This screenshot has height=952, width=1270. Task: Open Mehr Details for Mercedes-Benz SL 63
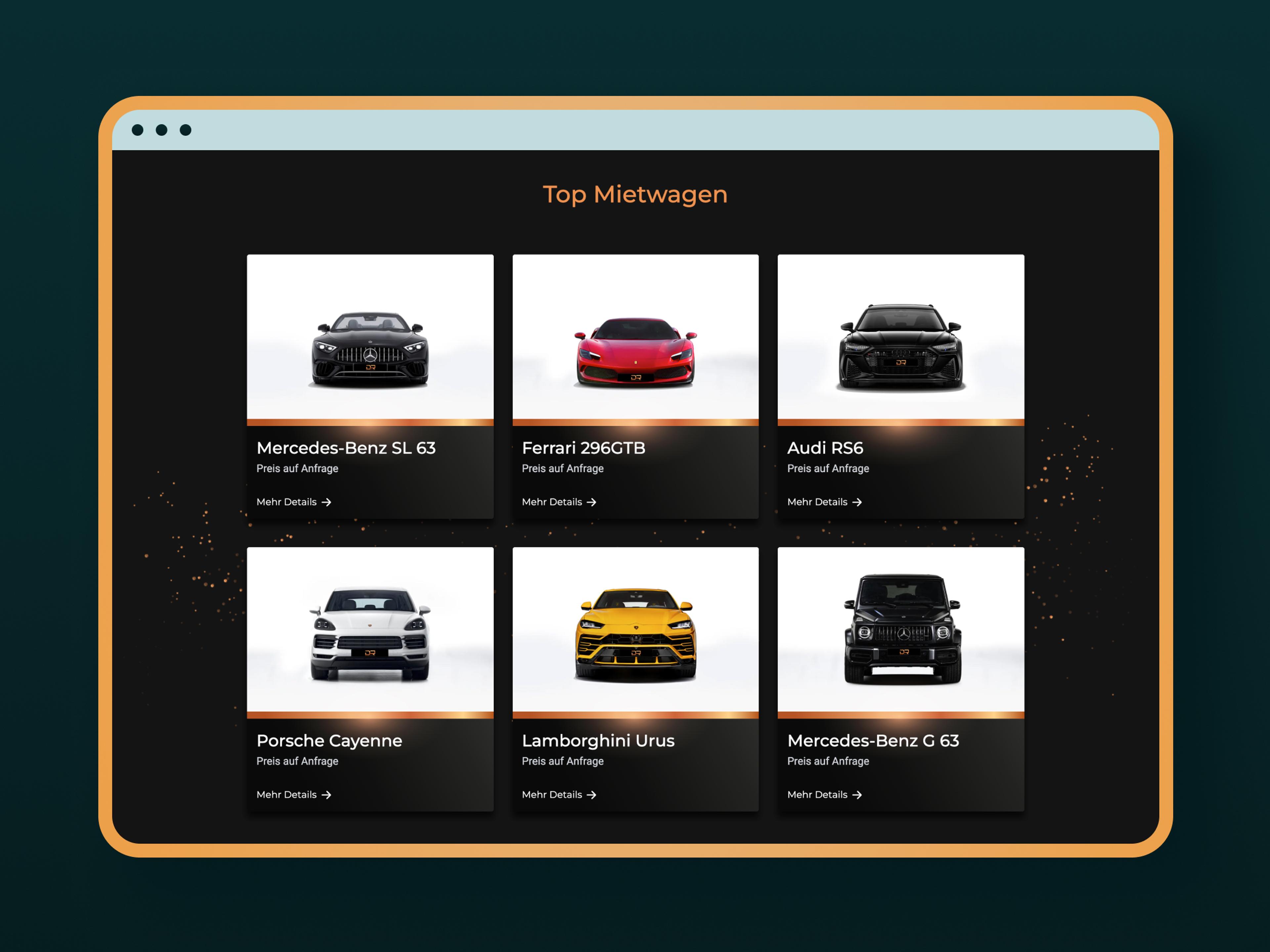[x=287, y=502]
